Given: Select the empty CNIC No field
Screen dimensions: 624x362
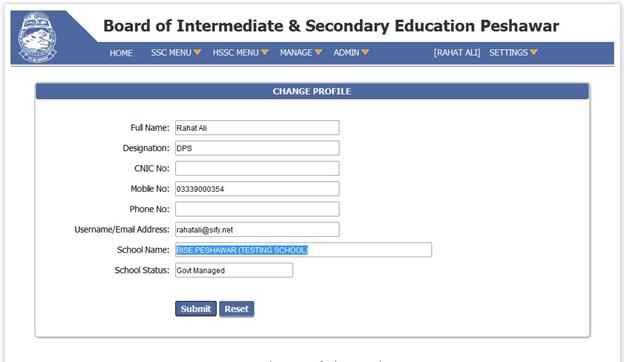Looking at the screenshot, I should pos(257,168).
